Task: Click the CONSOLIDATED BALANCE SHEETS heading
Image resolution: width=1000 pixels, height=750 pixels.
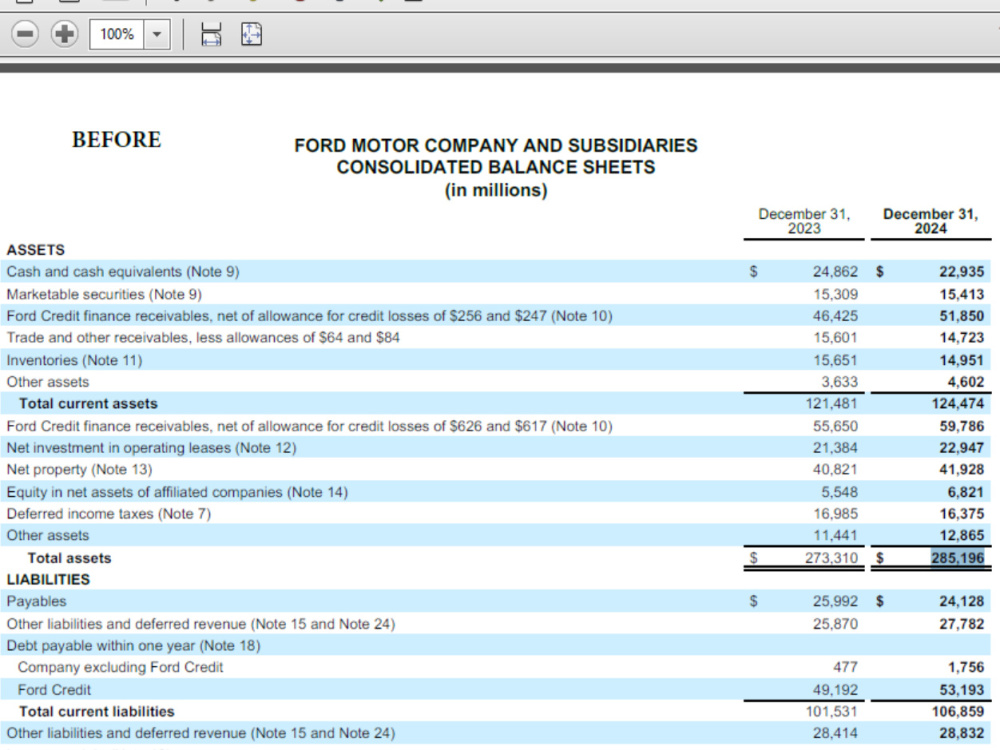Action: 496,167
